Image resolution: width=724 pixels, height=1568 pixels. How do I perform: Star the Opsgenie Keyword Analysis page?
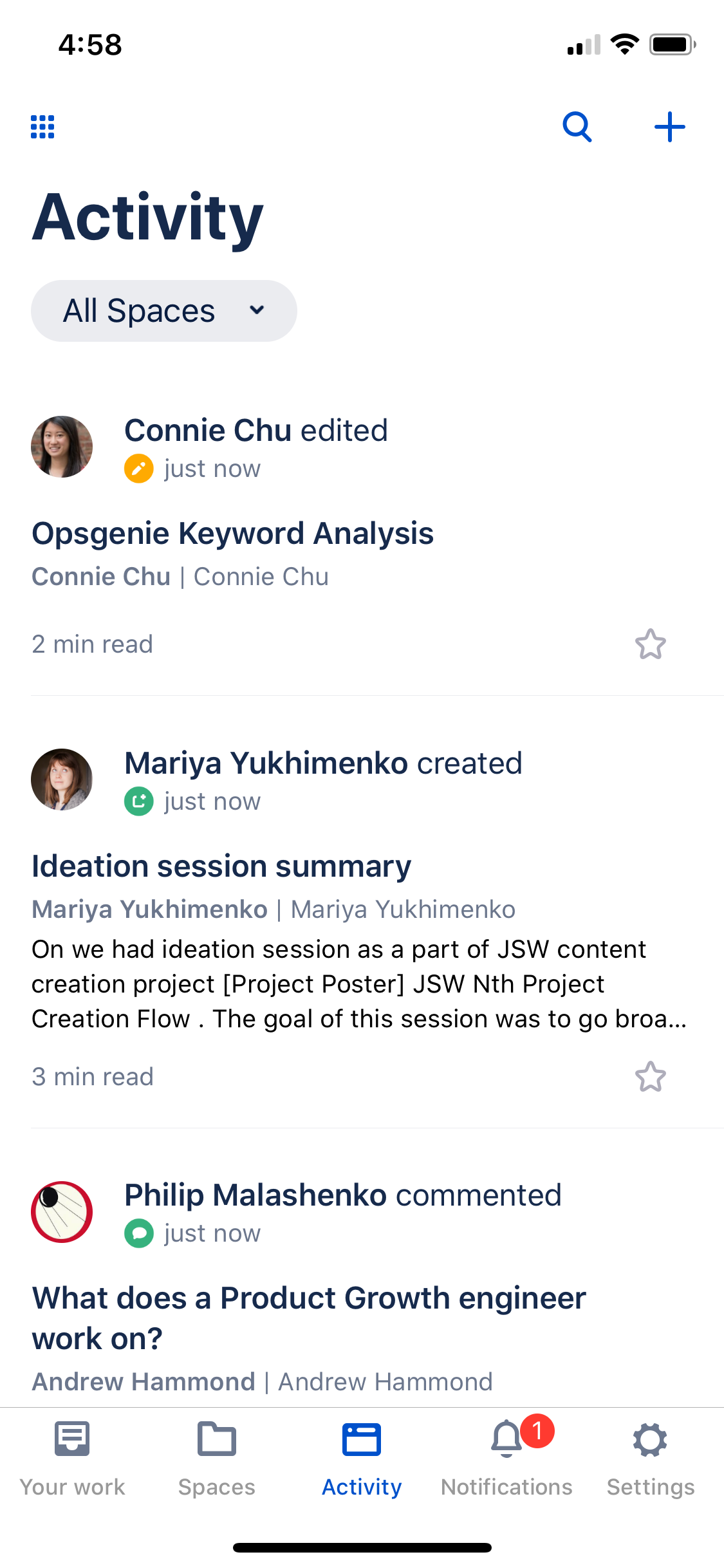point(651,644)
